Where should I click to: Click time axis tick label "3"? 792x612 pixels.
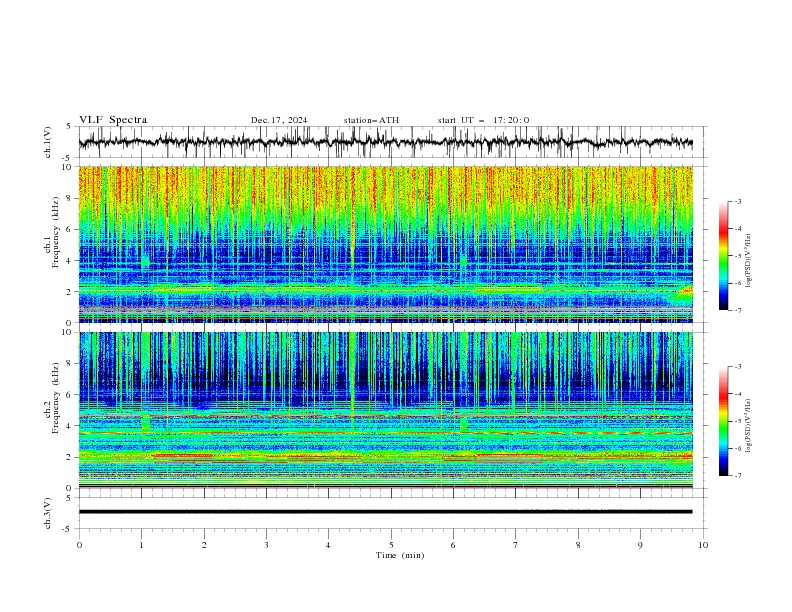tap(266, 545)
